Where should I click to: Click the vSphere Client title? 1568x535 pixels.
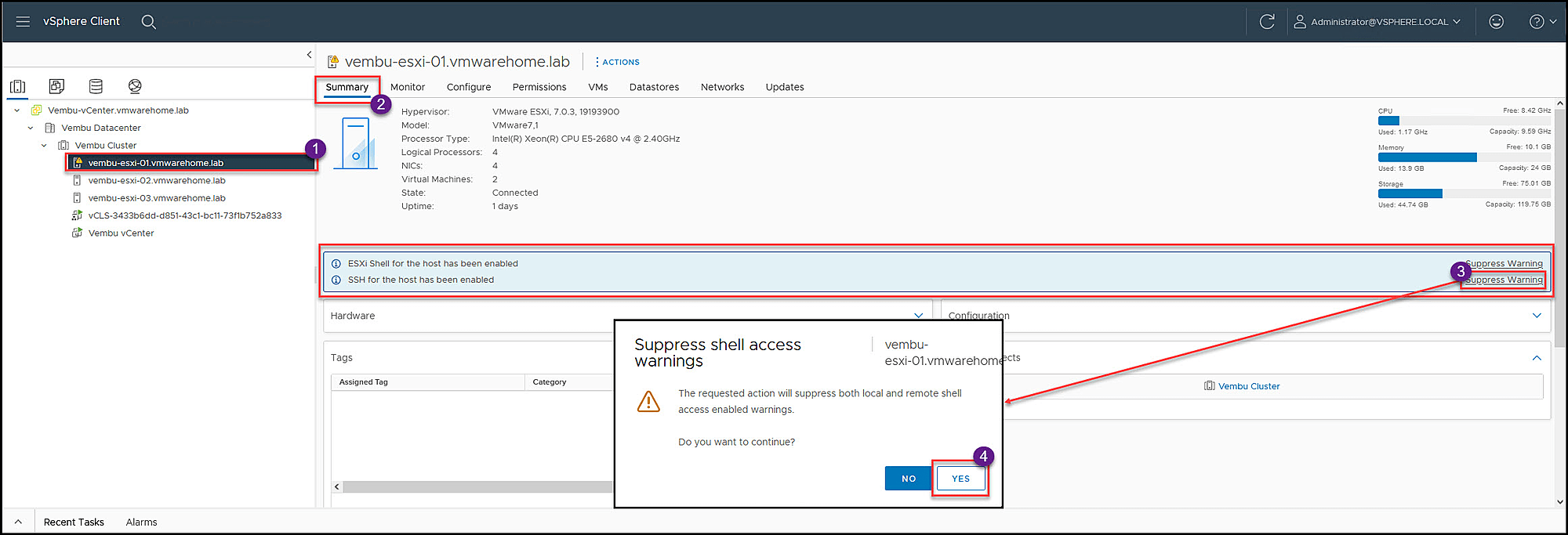tap(82, 21)
